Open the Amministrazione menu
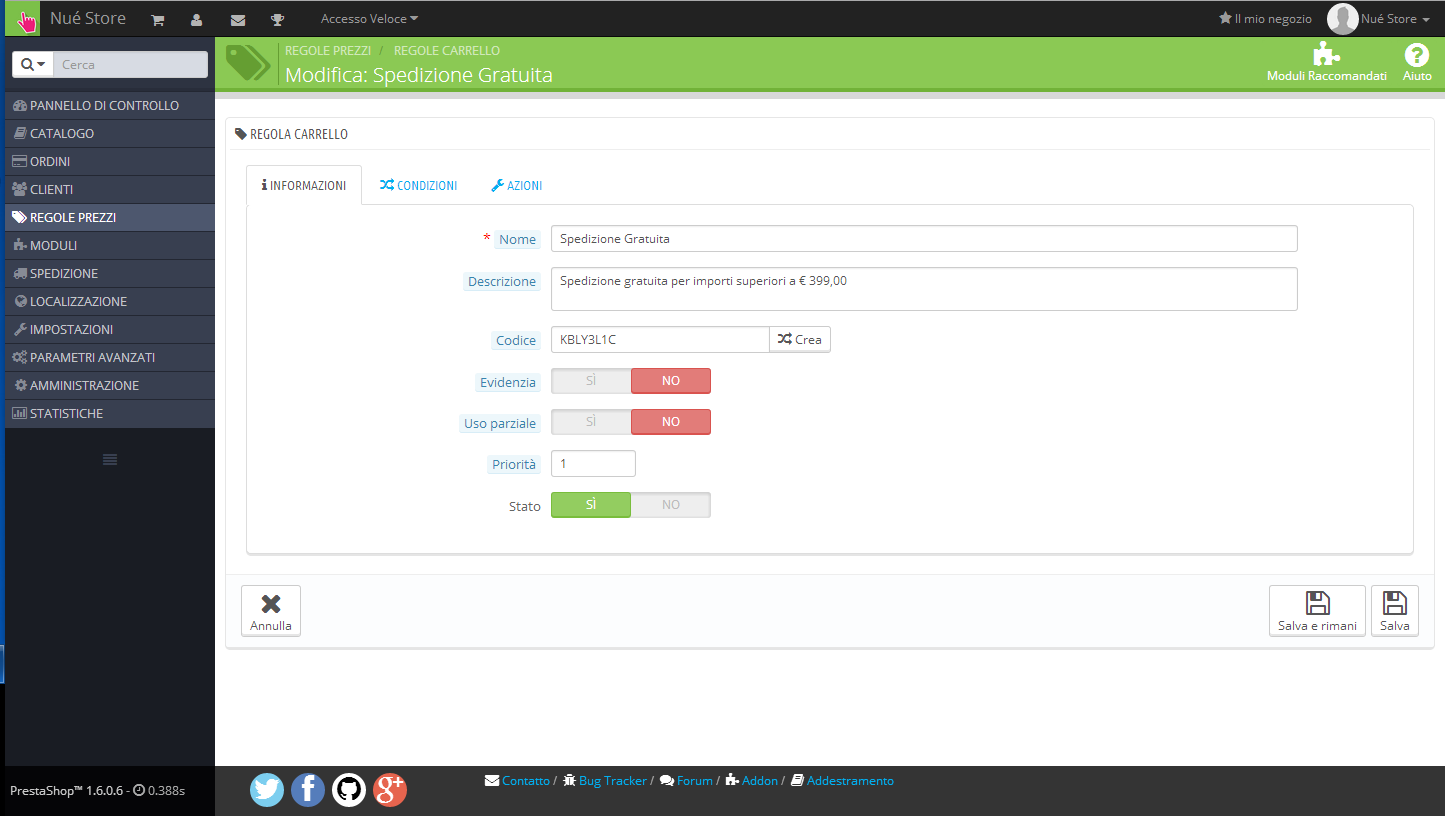The height and width of the screenshot is (816, 1445). click(x=110, y=385)
